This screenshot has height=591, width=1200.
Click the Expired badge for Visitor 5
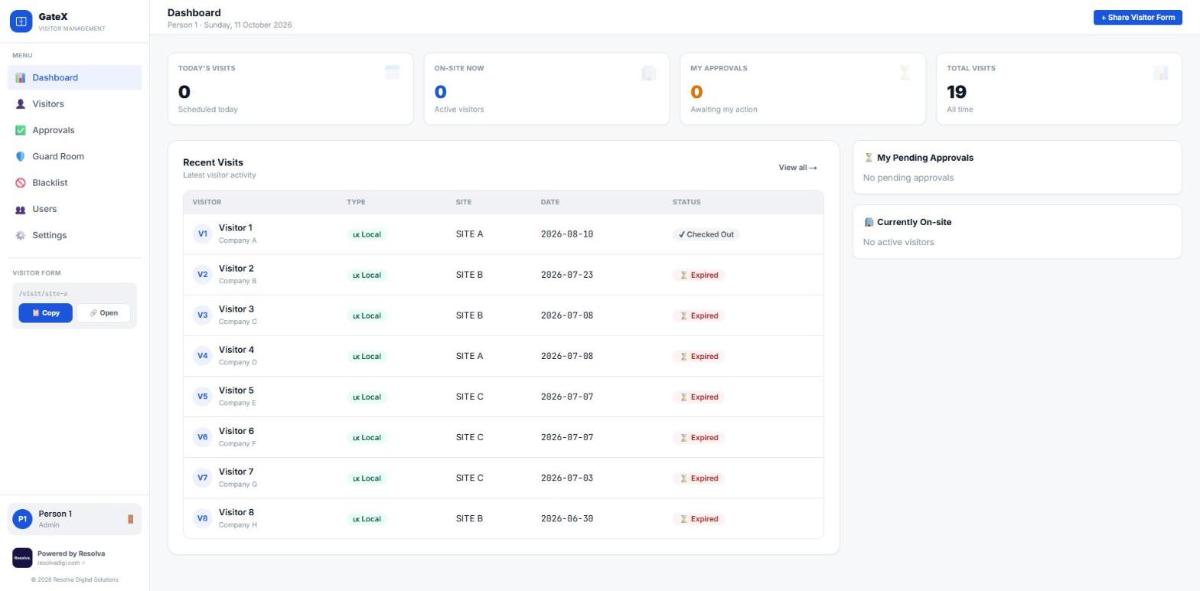click(699, 397)
